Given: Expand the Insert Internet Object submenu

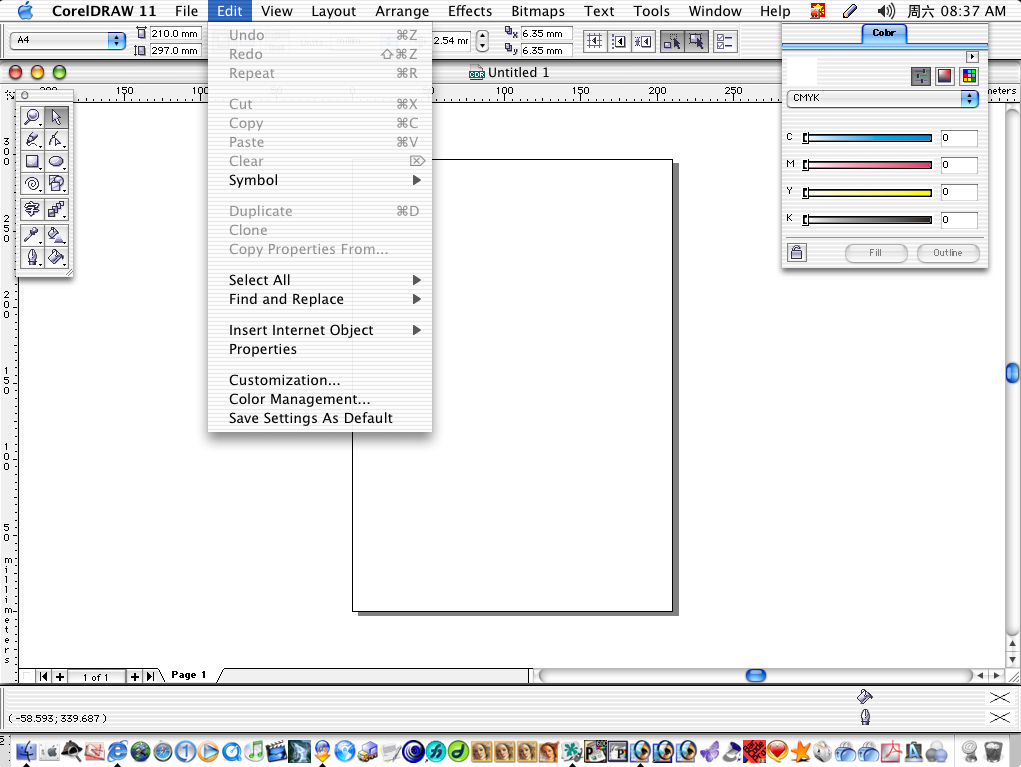Looking at the screenshot, I should (x=320, y=330).
